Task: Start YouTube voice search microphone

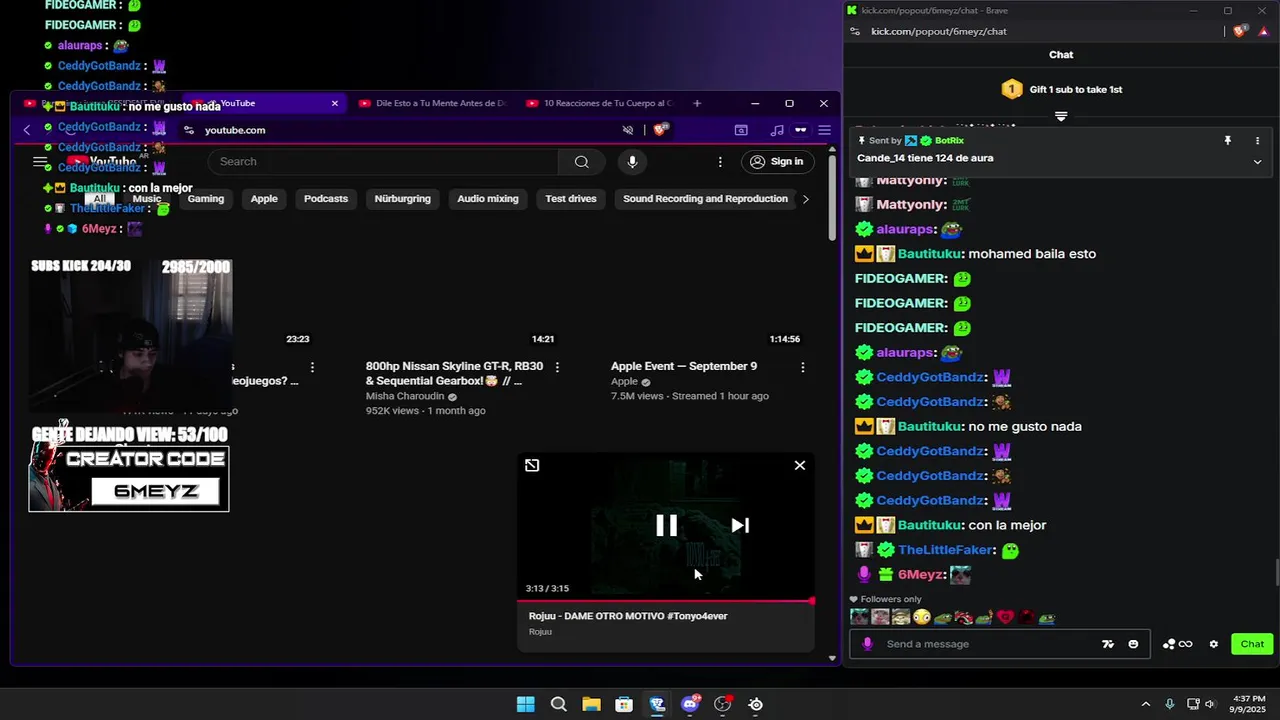Action: coord(632,161)
